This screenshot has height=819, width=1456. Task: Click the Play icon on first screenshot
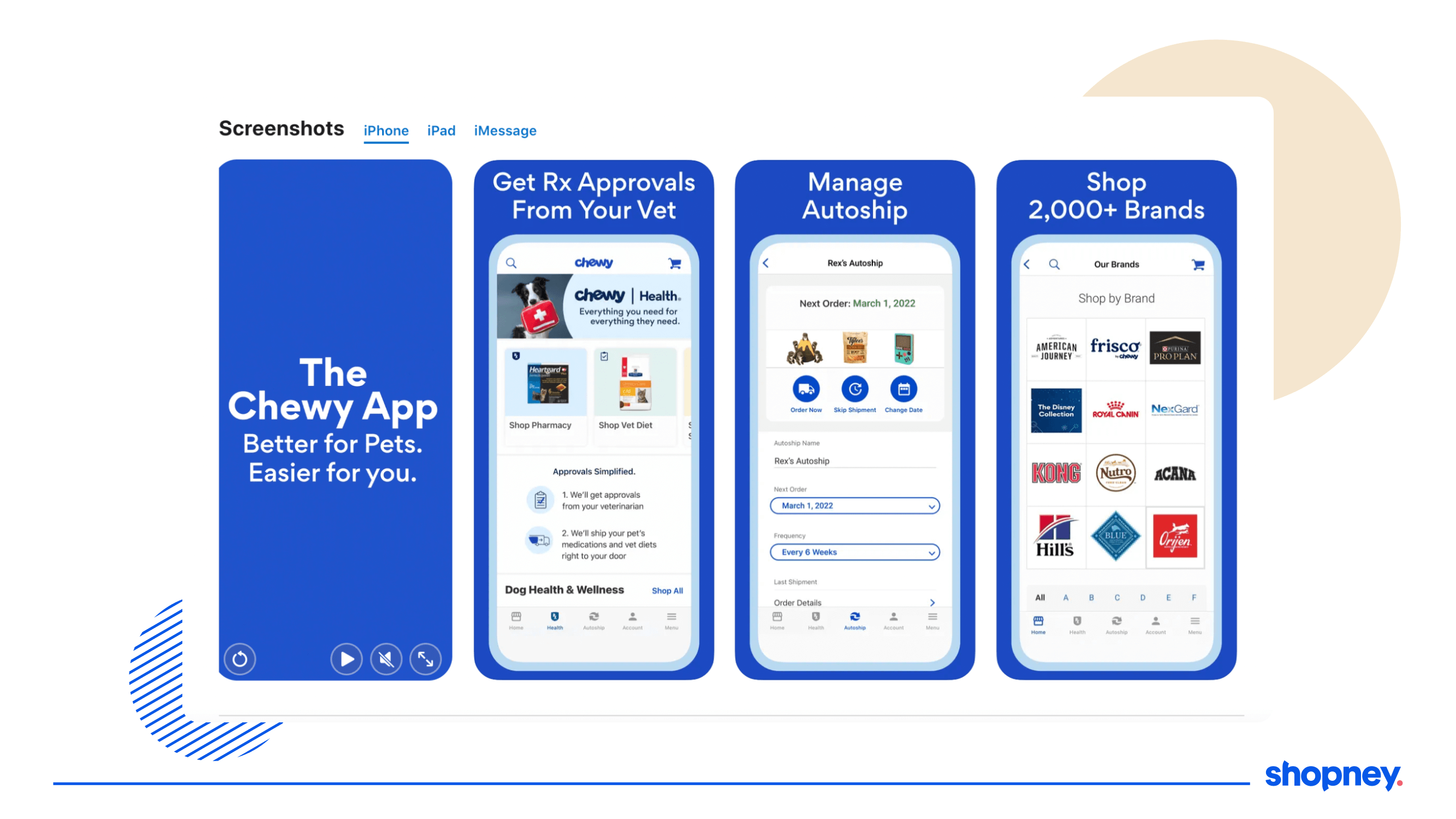[x=348, y=657]
